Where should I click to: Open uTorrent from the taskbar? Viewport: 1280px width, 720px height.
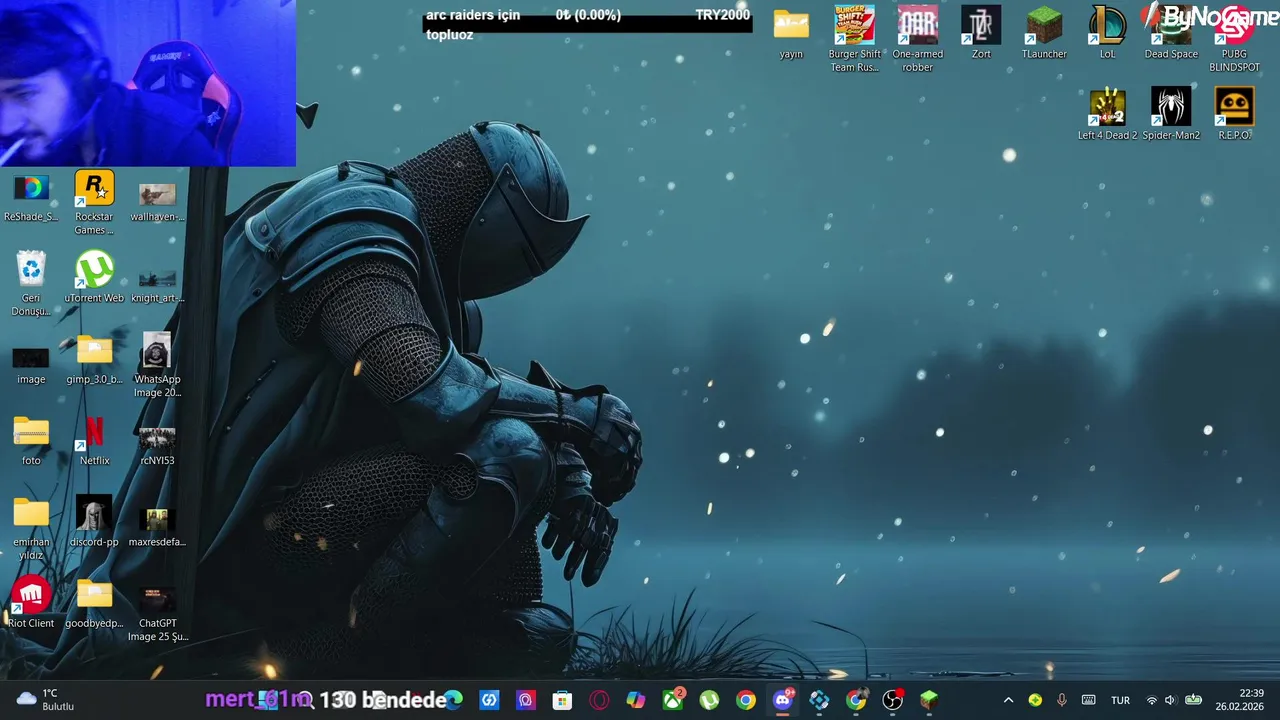point(709,700)
